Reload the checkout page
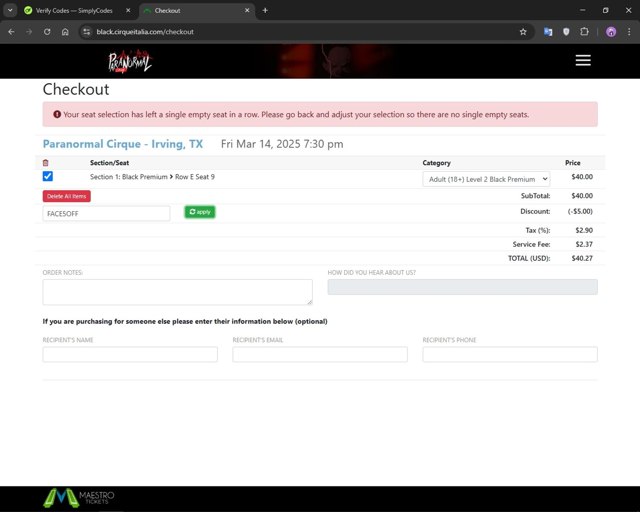The height and width of the screenshot is (512, 640). point(47,32)
